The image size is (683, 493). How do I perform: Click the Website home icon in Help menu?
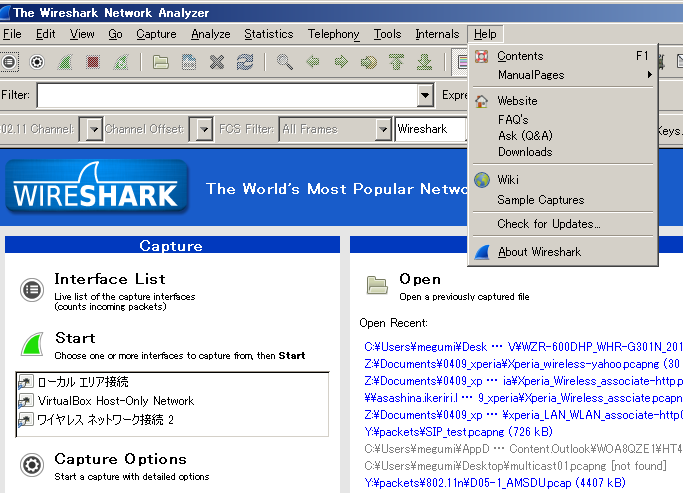click(x=481, y=101)
